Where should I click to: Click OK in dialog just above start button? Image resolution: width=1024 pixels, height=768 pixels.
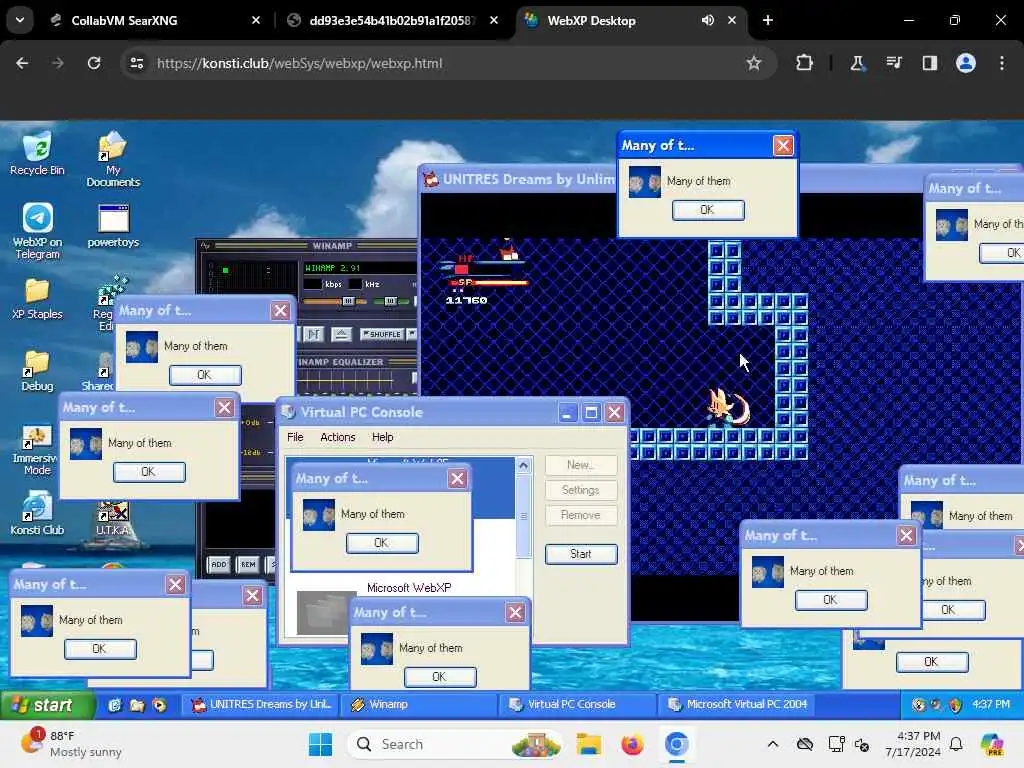tap(100, 648)
